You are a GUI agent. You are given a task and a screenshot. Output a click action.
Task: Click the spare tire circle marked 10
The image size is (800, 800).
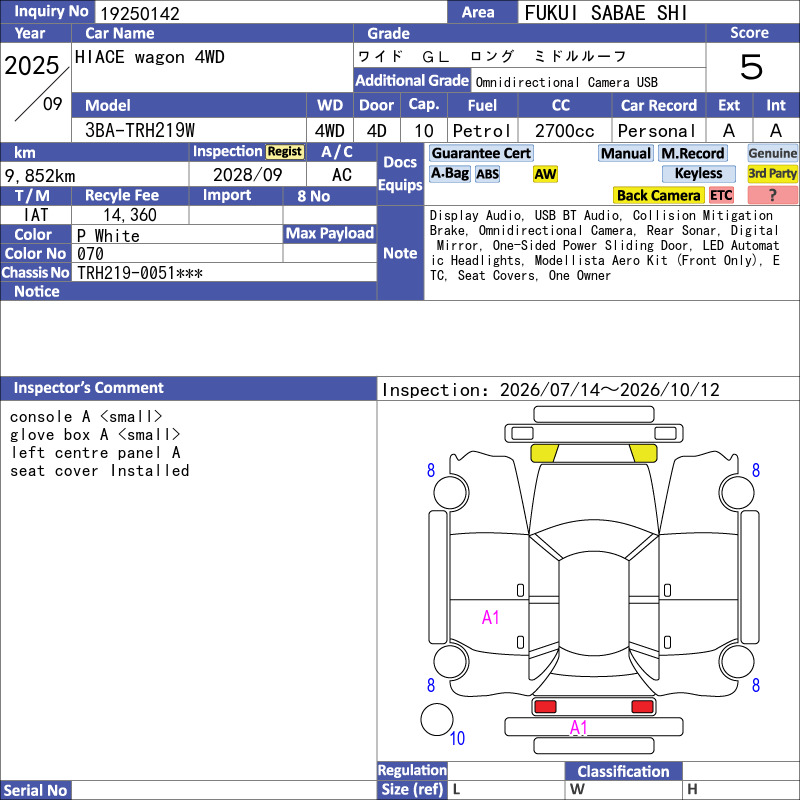437,720
